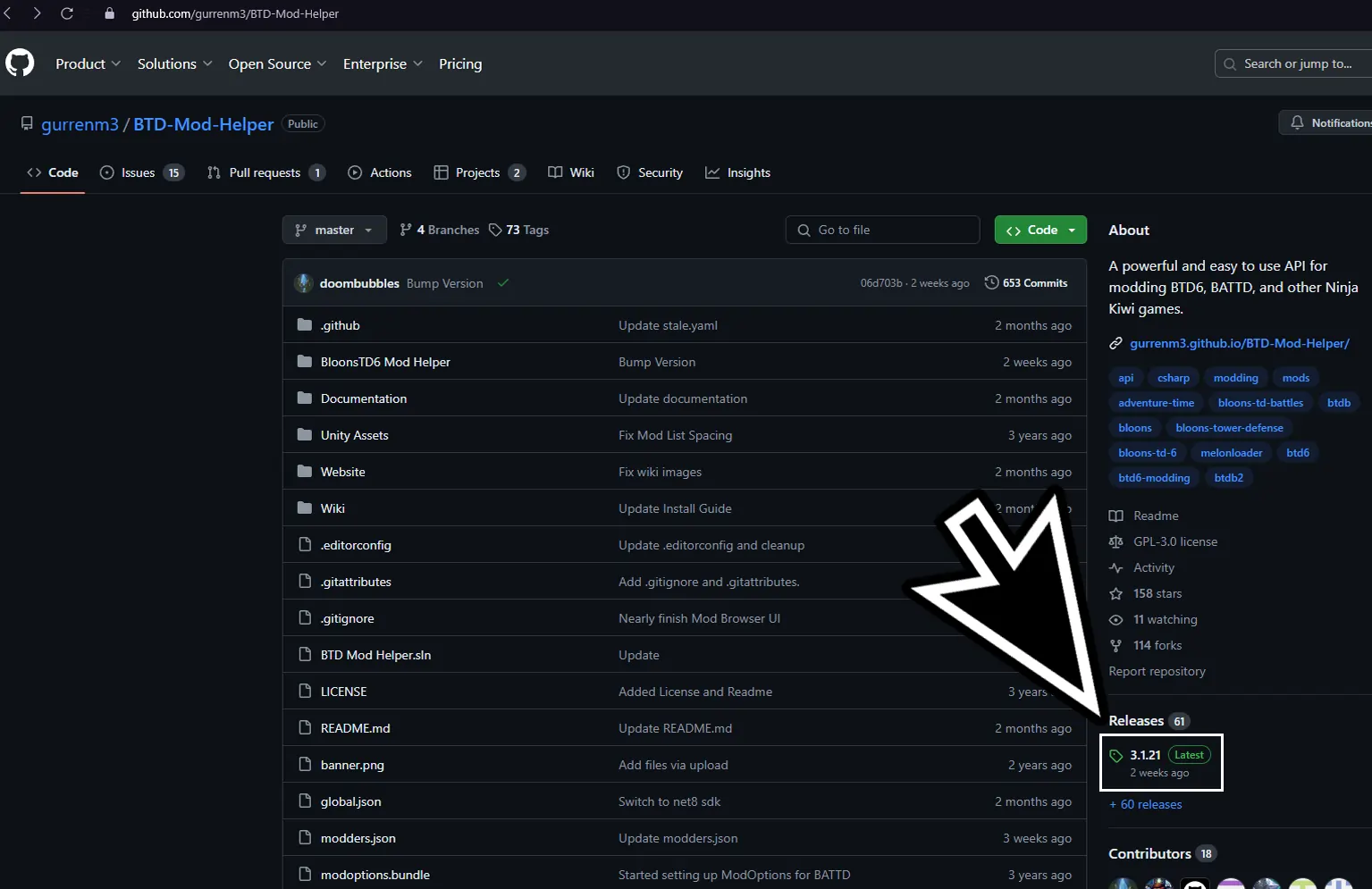Viewport: 1372px width, 889px height.
Task: Click the tag icon beside 73 Tags
Action: pyautogui.click(x=495, y=230)
